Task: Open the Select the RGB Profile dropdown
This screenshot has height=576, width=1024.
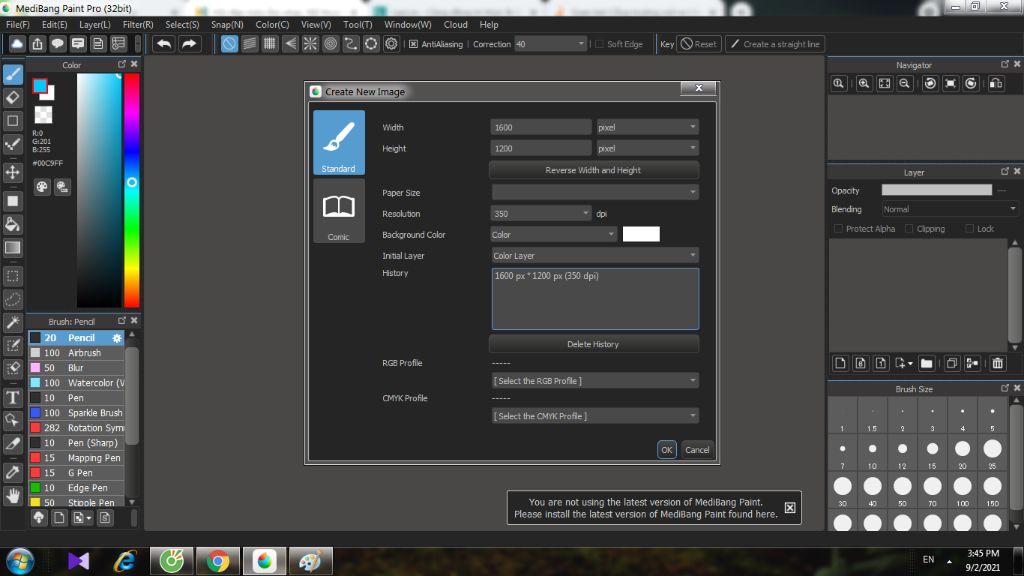Action: click(595, 381)
